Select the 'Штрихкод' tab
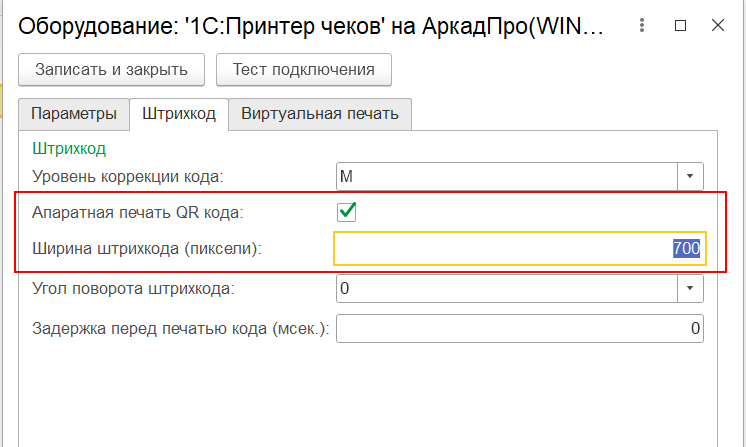This screenshot has height=447, width=746. pos(178,113)
